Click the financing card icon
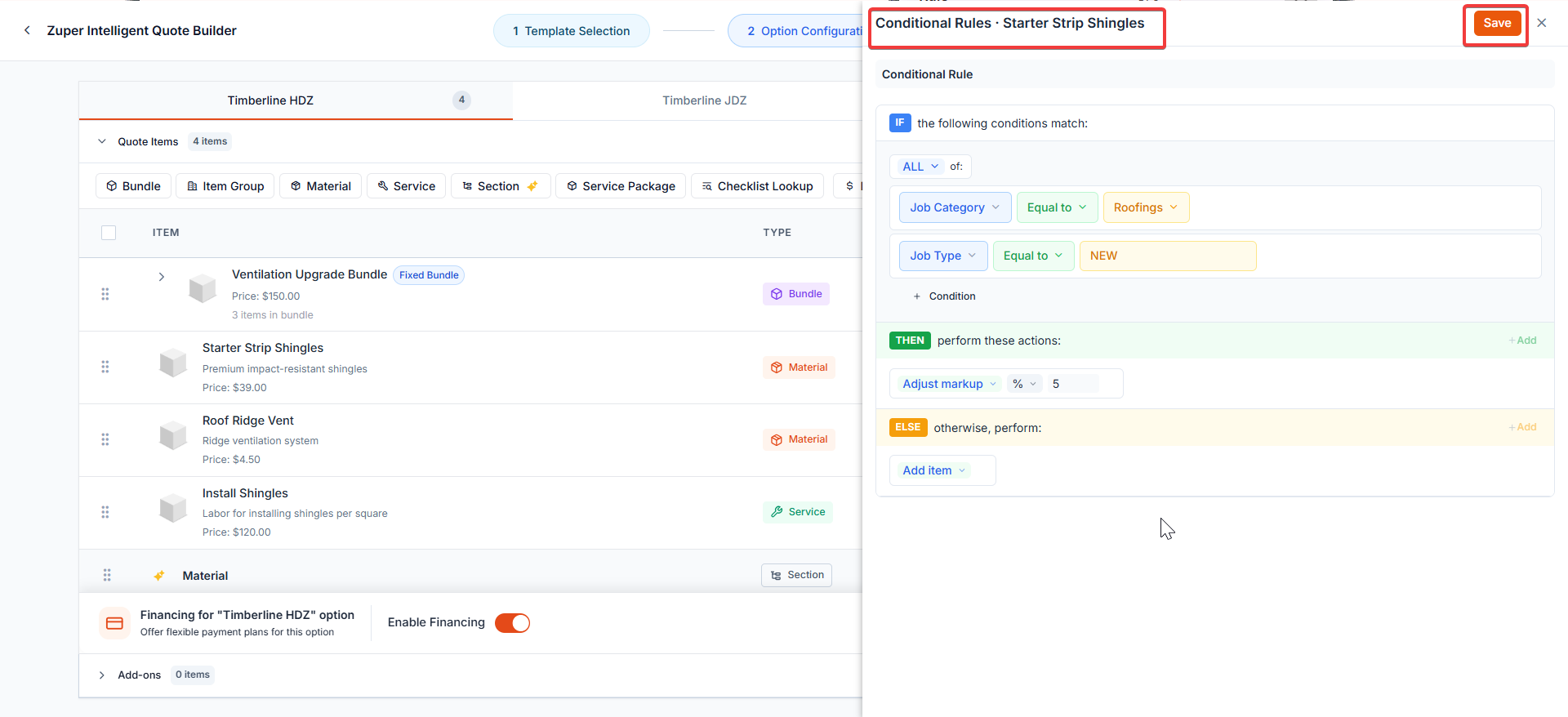1568x717 pixels. (x=115, y=623)
